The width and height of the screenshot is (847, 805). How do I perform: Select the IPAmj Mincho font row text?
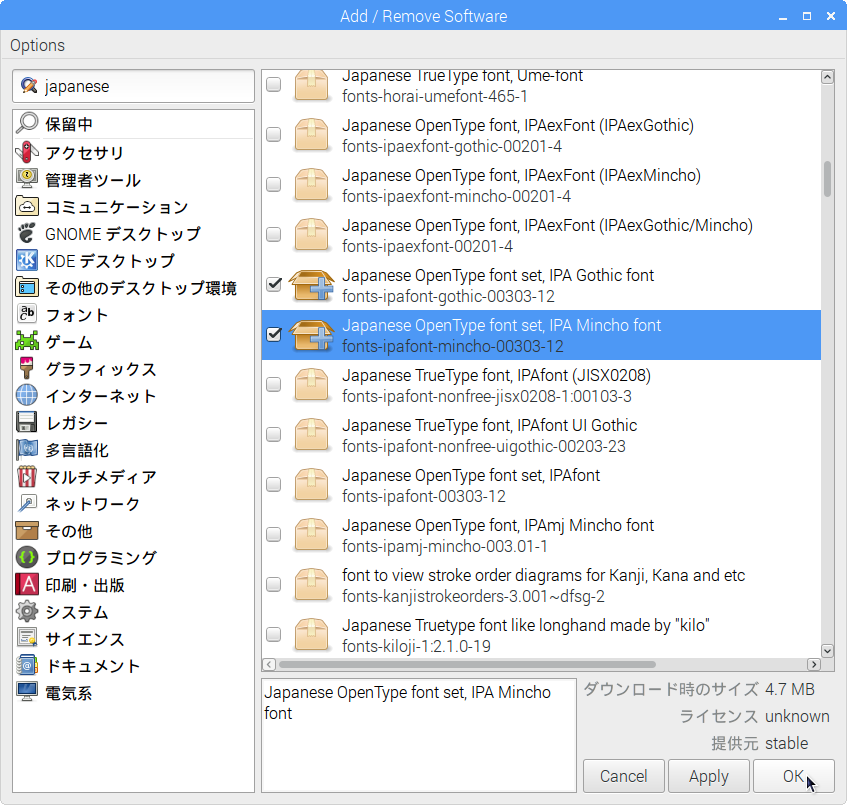[x=498, y=535]
